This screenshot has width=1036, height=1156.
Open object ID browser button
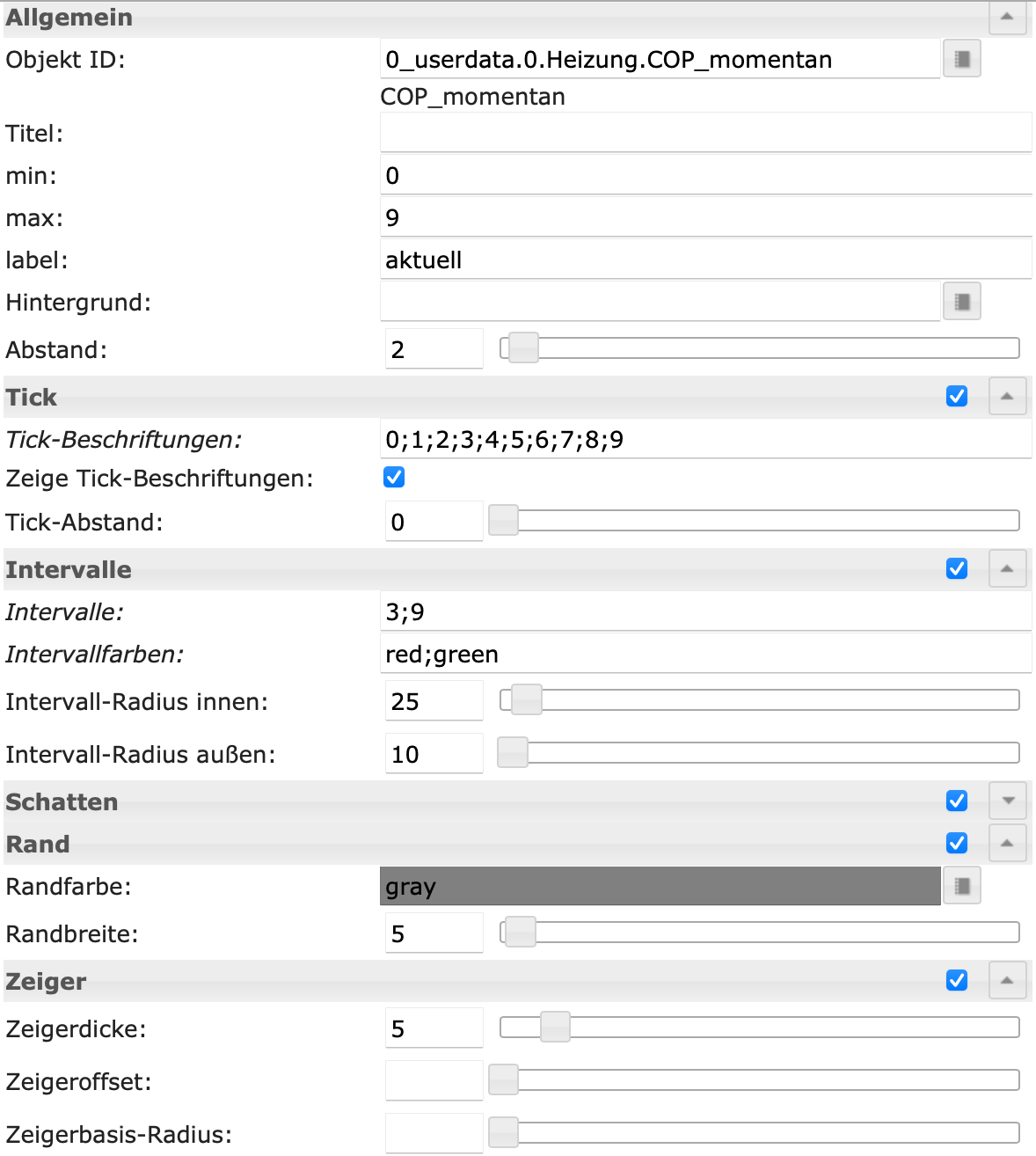click(961, 59)
